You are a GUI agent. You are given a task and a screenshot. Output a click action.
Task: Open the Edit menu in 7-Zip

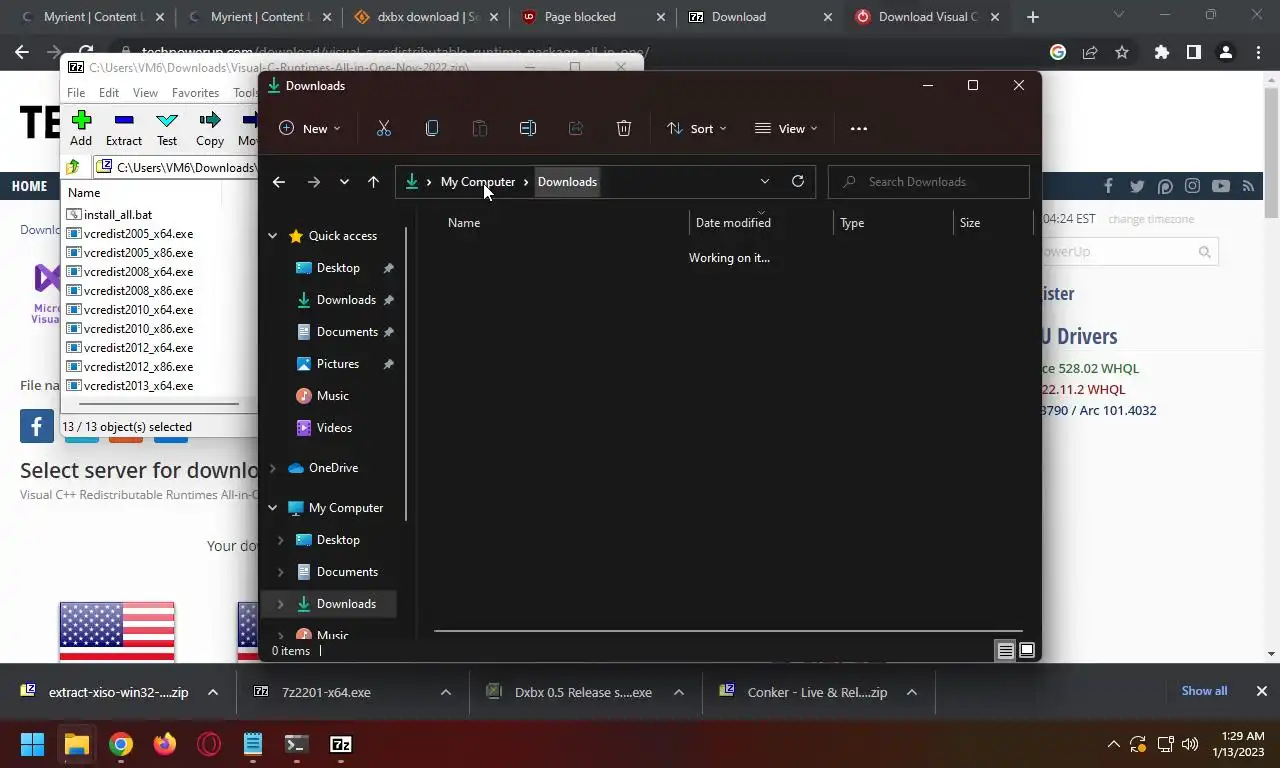[109, 92]
